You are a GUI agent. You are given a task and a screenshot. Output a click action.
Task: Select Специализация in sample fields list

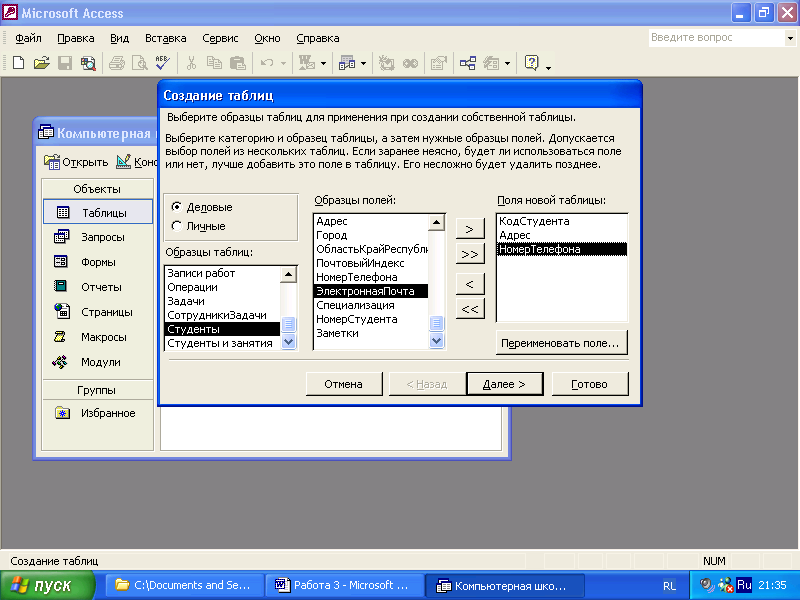coord(370,305)
